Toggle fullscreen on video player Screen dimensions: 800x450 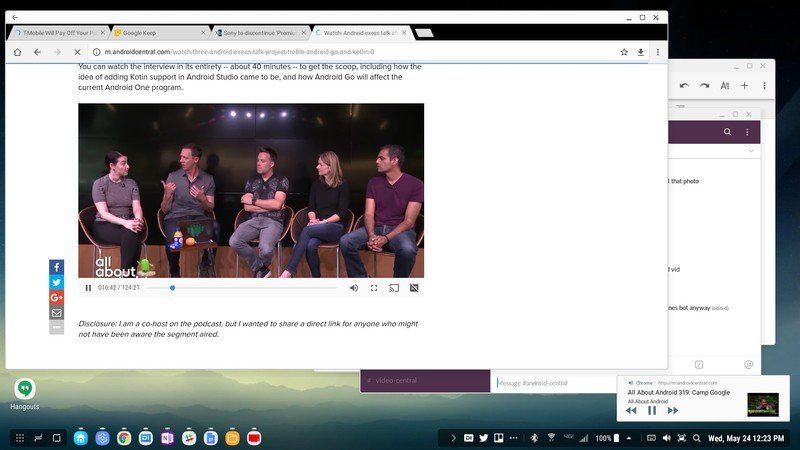[374, 288]
